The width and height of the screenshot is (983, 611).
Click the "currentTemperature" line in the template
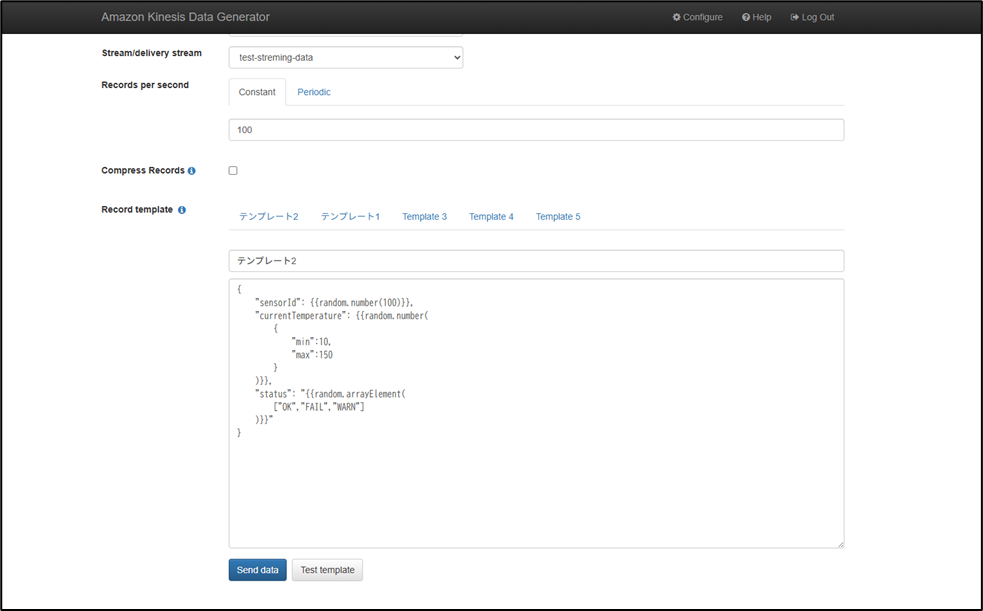tap(342, 316)
